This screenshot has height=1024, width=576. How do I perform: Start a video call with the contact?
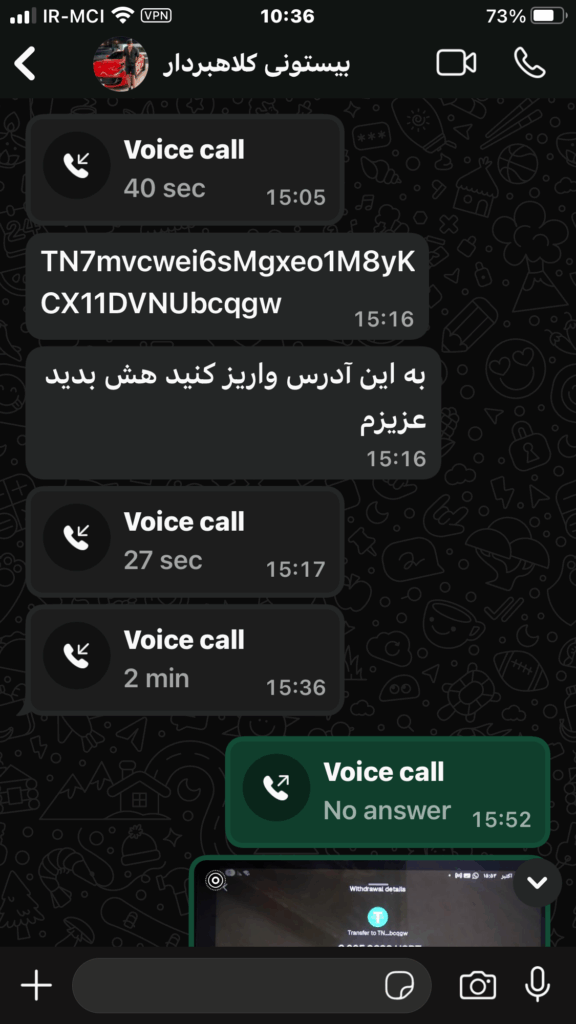tap(456, 63)
